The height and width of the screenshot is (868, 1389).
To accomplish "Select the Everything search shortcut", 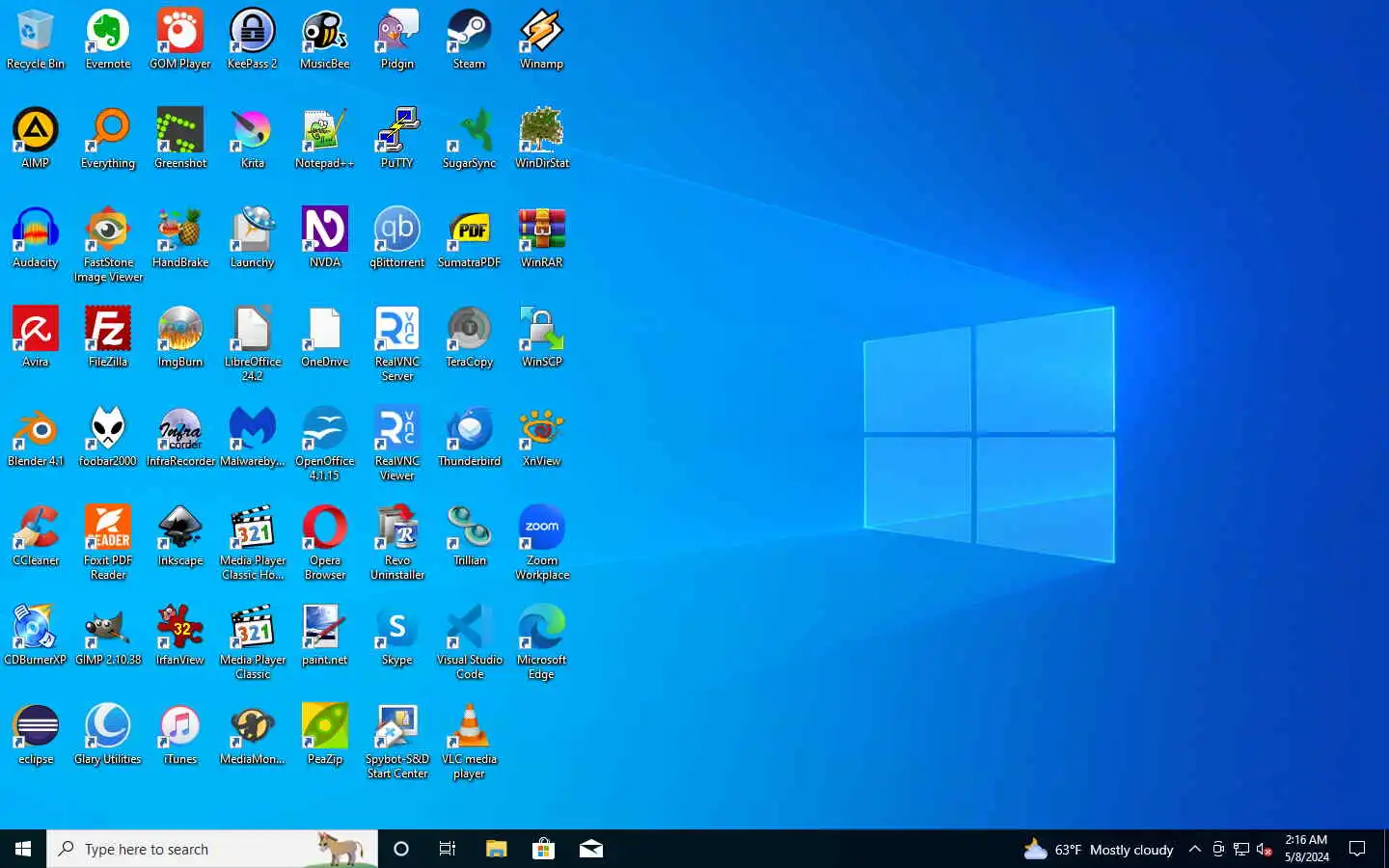I will click(x=108, y=139).
